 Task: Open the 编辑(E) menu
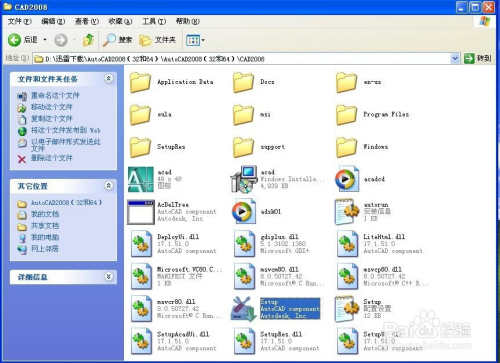click(53, 22)
